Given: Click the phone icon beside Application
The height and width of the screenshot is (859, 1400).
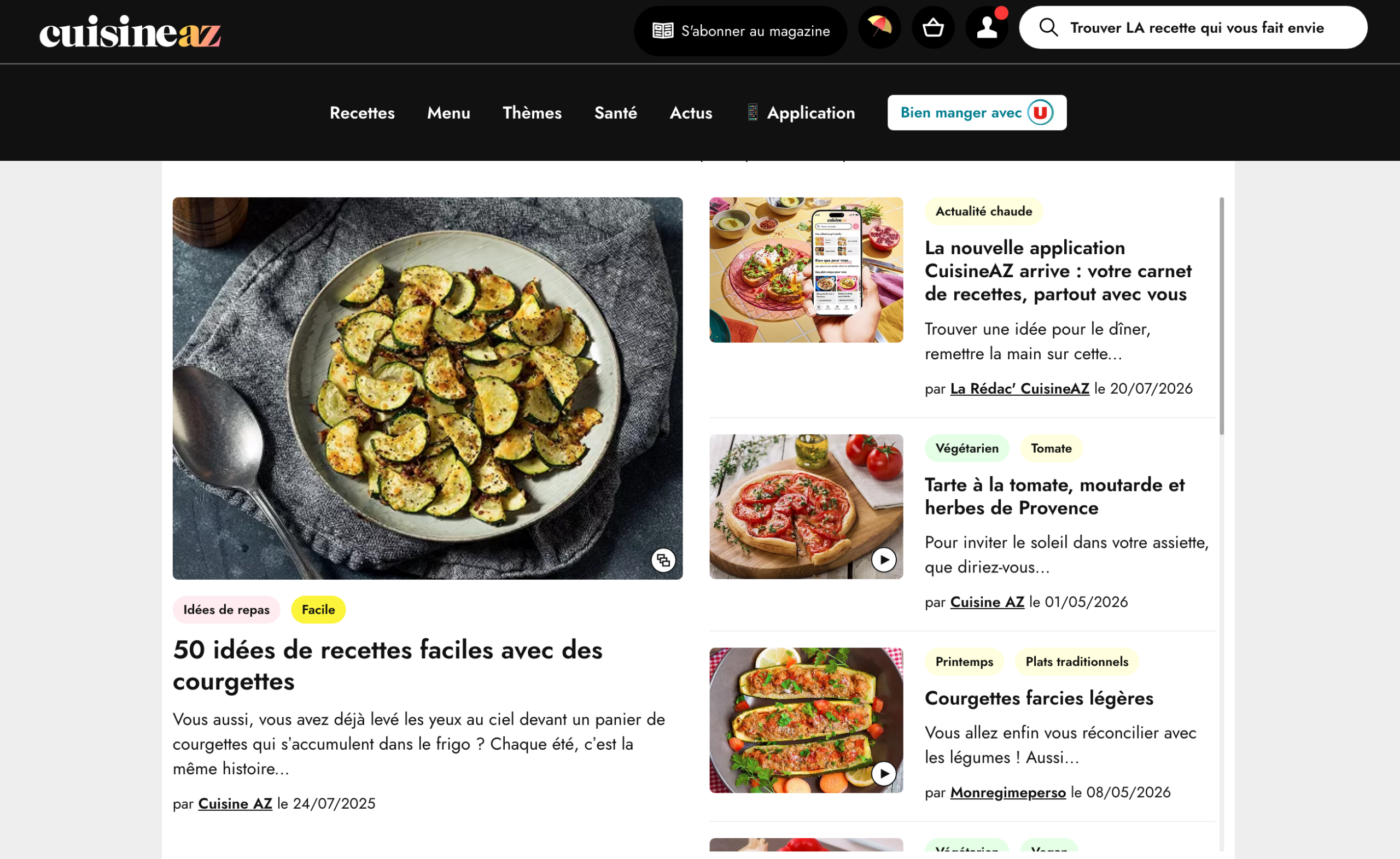Looking at the screenshot, I should (x=752, y=113).
